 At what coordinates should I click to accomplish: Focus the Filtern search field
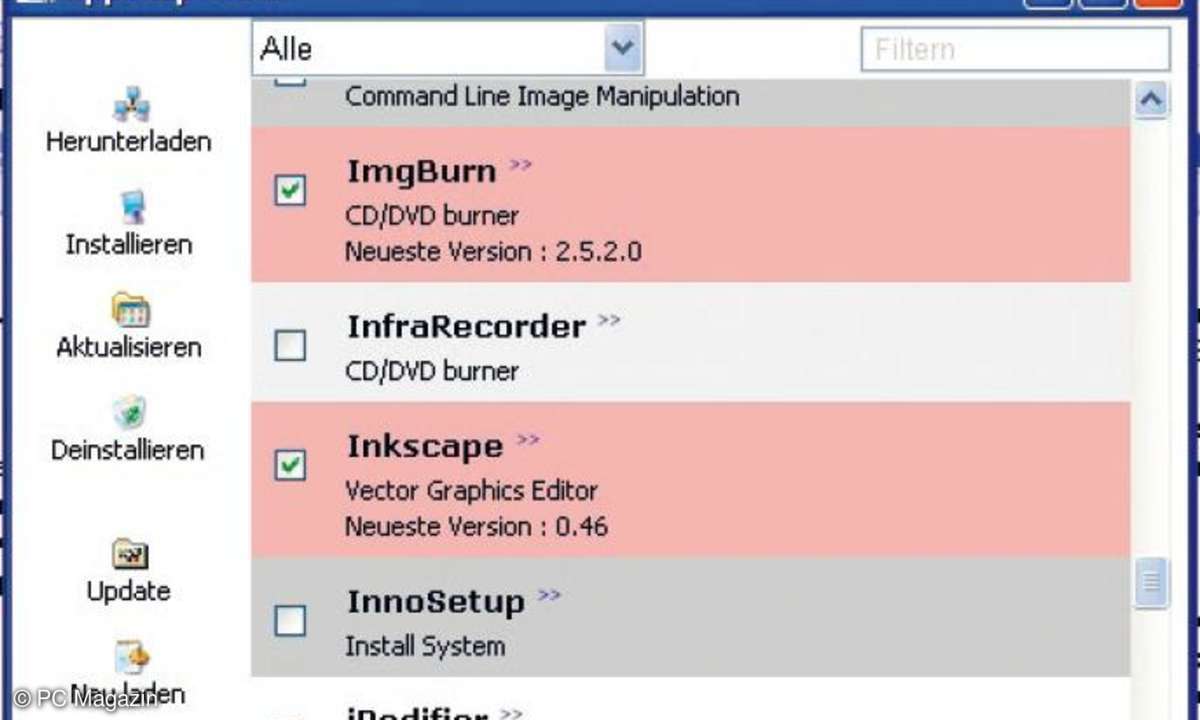1015,49
